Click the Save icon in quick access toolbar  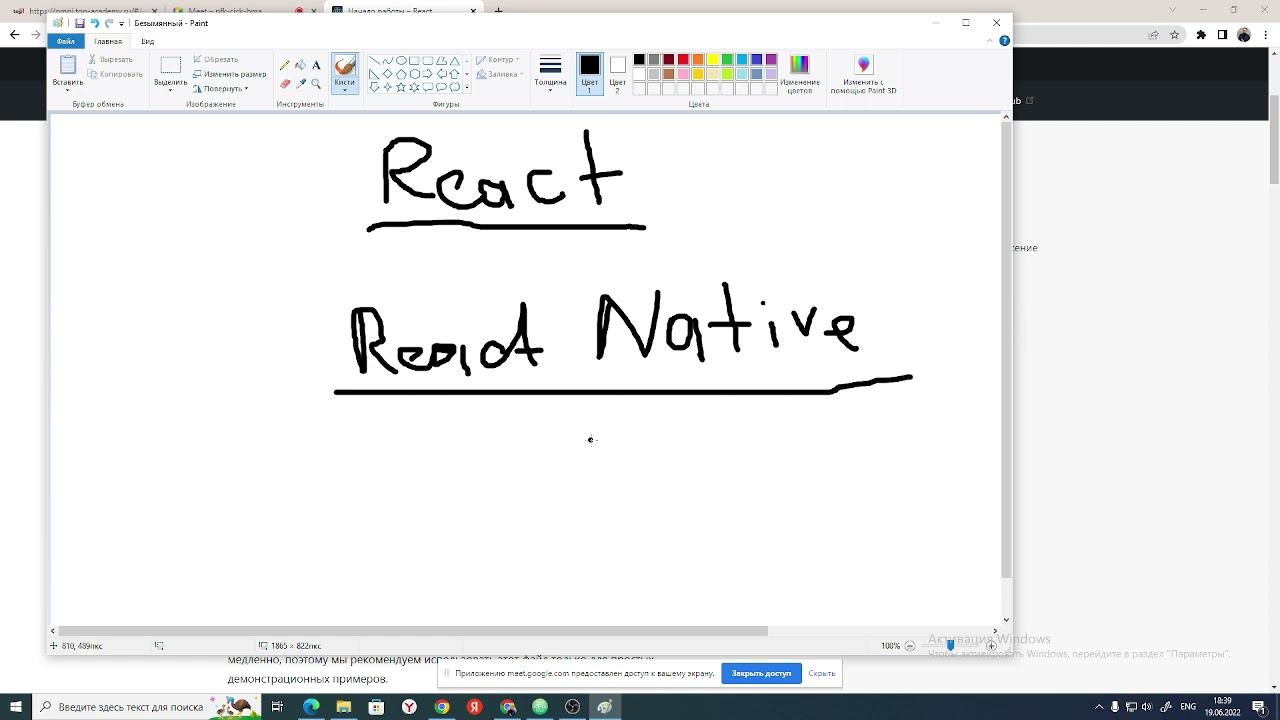tap(80, 23)
